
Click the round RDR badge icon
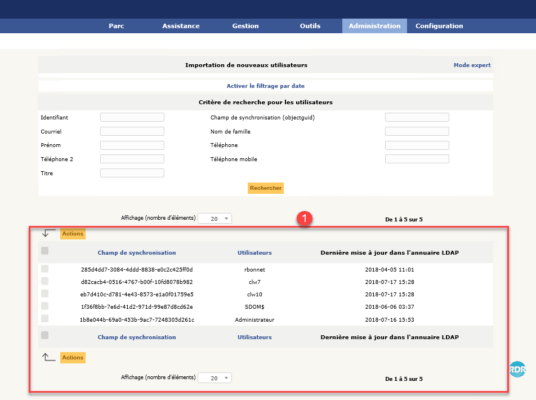click(x=518, y=369)
